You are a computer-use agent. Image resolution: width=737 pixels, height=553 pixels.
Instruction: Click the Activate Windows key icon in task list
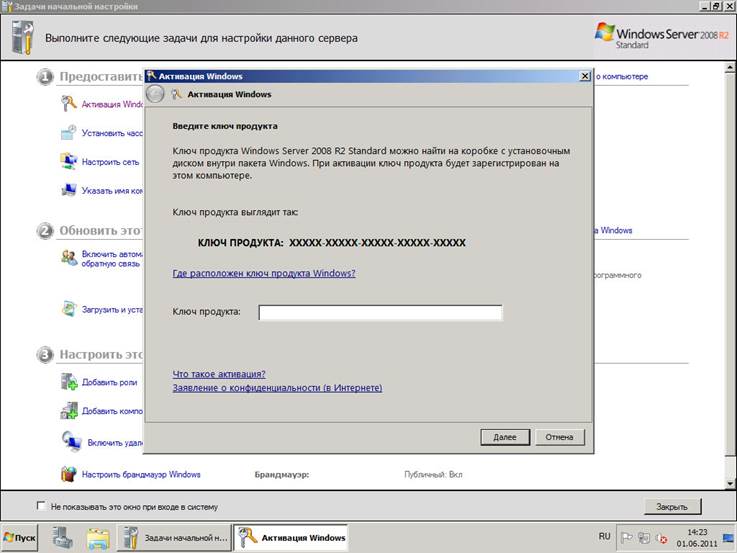click(69, 103)
